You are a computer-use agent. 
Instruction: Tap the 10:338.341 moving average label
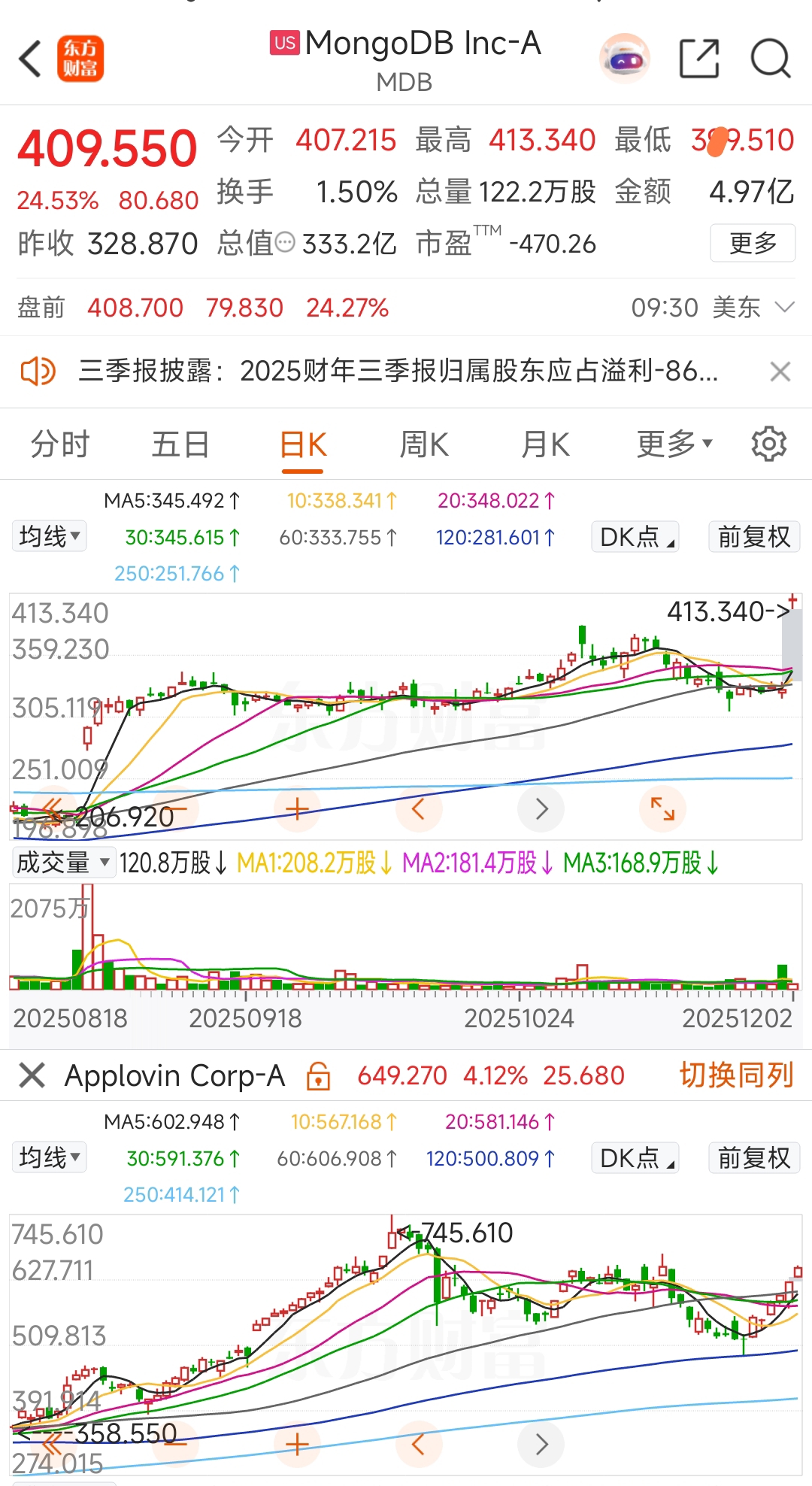pos(342,501)
